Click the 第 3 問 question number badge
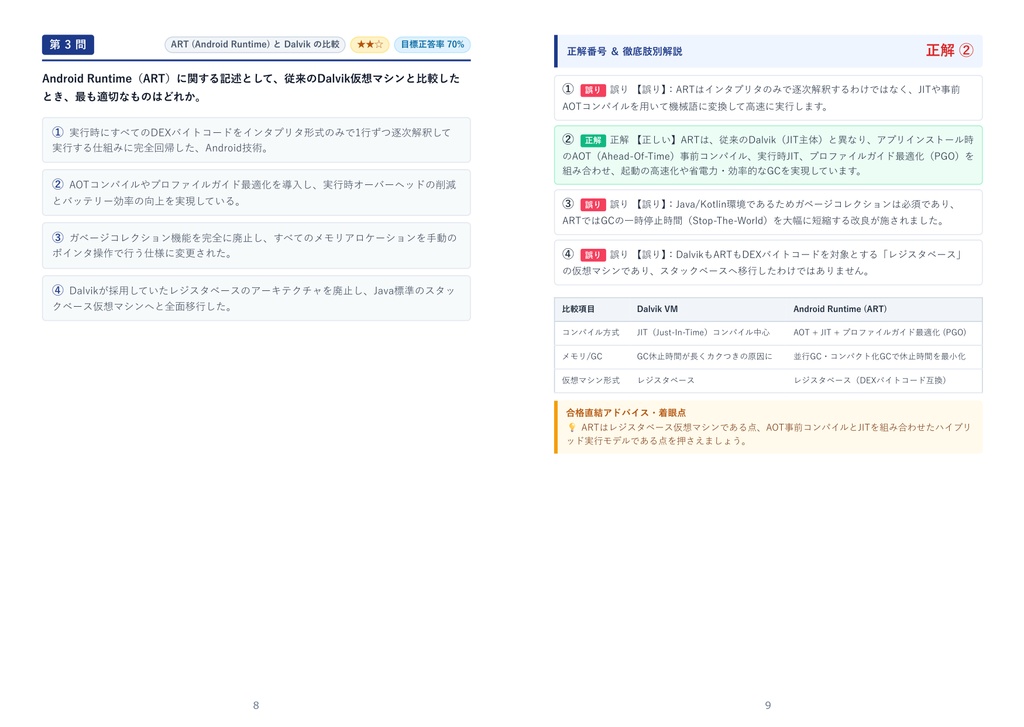Image resolution: width=1024 pixels, height=727 pixels. pyautogui.click(x=68, y=44)
